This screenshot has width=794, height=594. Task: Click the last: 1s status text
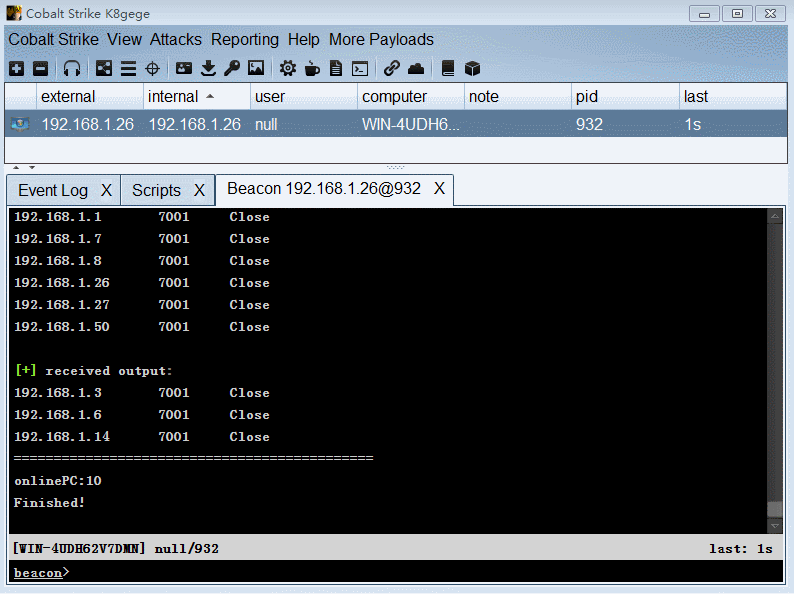click(x=741, y=548)
